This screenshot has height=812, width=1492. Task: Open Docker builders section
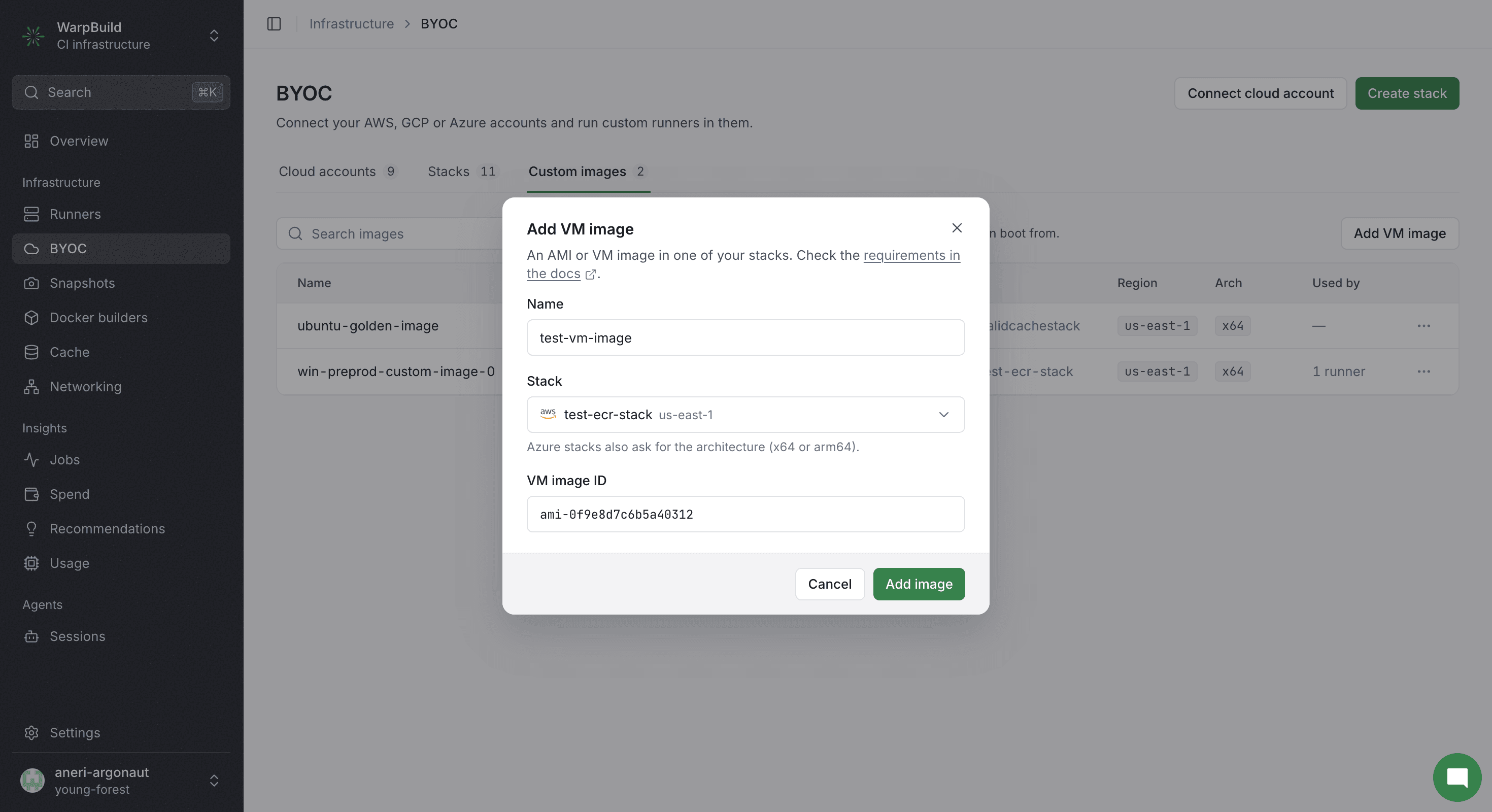(x=121, y=317)
